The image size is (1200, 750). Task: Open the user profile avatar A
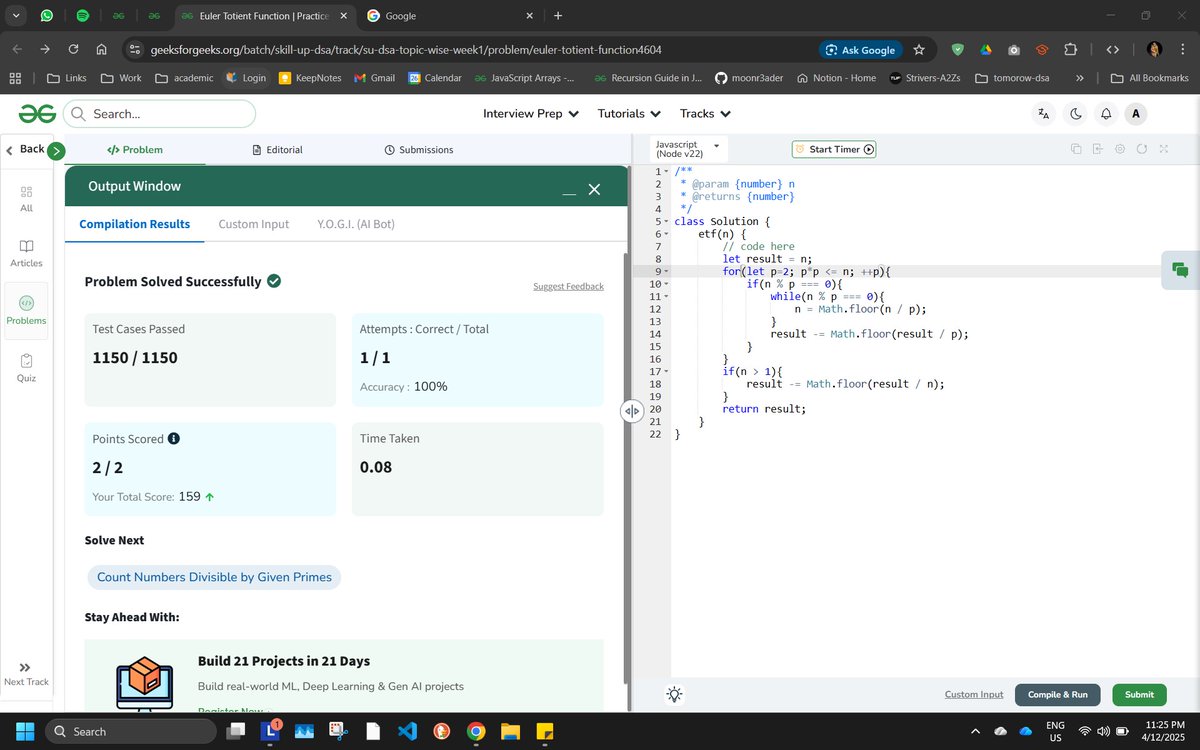point(1135,114)
